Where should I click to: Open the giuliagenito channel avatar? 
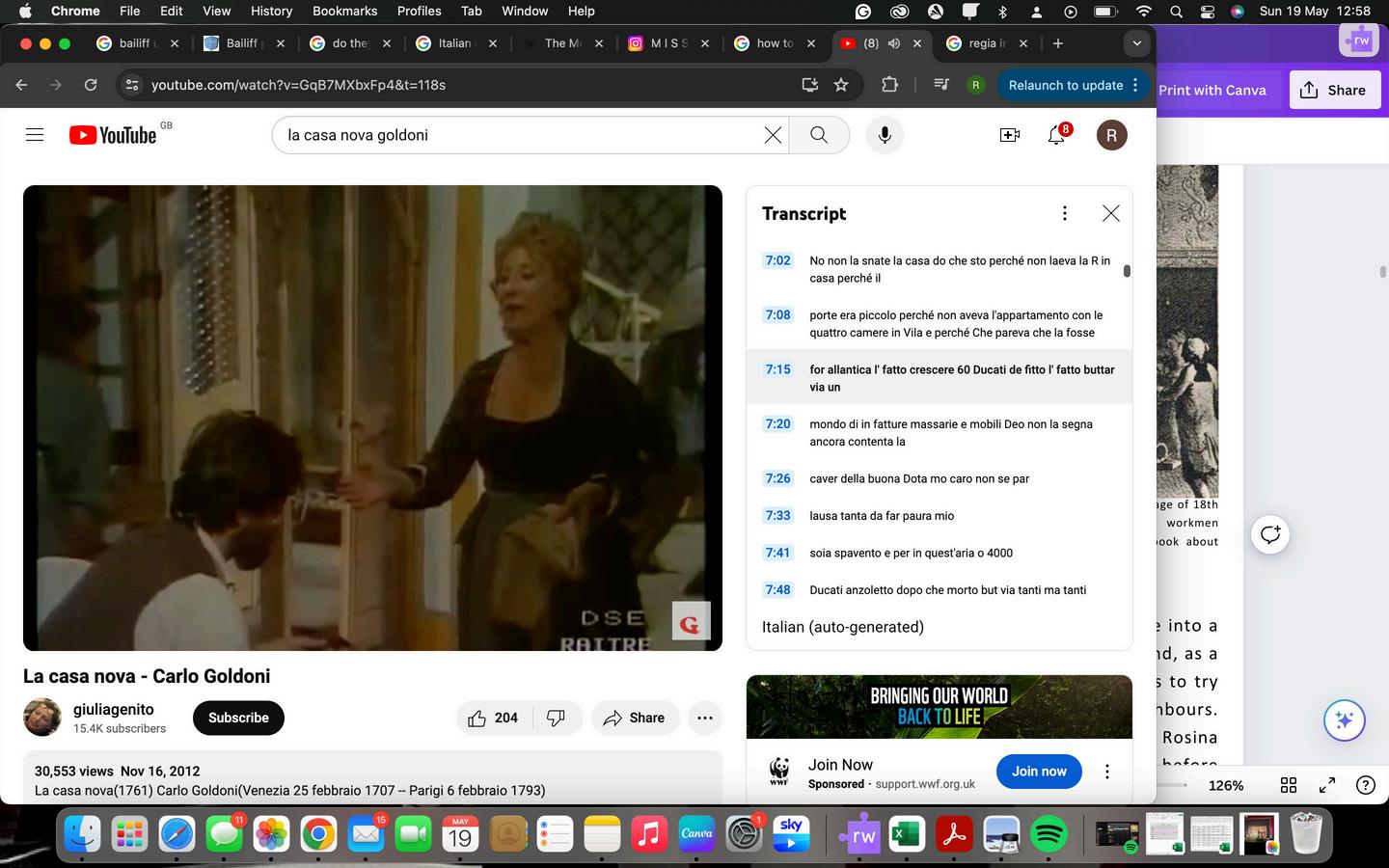pyautogui.click(x=42, y=718)
